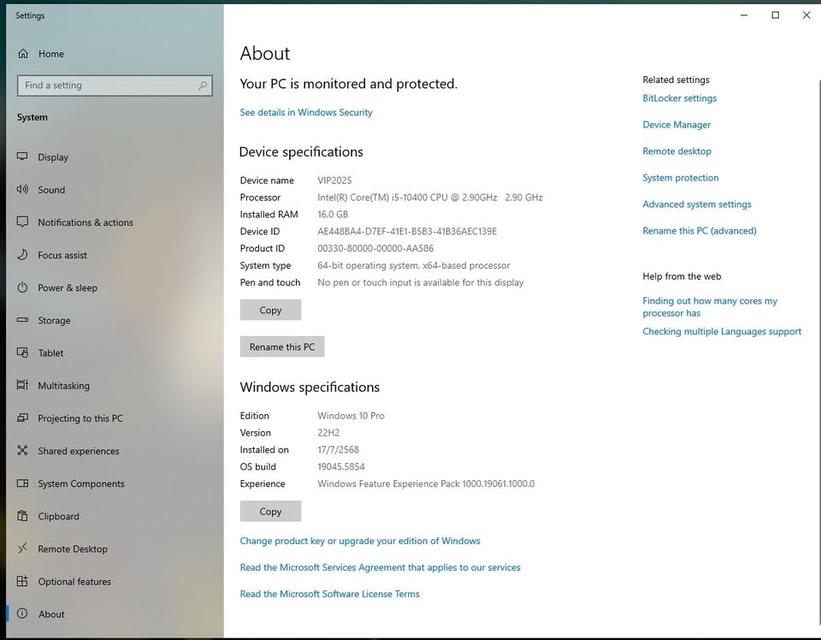Open Display settings icon
Image resolution: width=821 pixels, height=640 pixels.
tap(23, 157)
